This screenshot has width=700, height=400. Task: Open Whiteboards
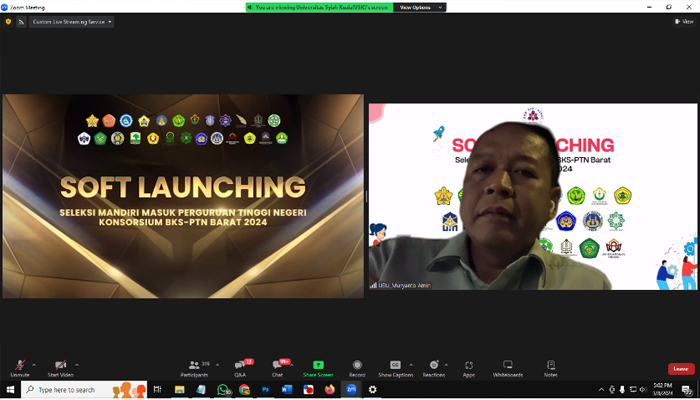[x=508, y=368]
